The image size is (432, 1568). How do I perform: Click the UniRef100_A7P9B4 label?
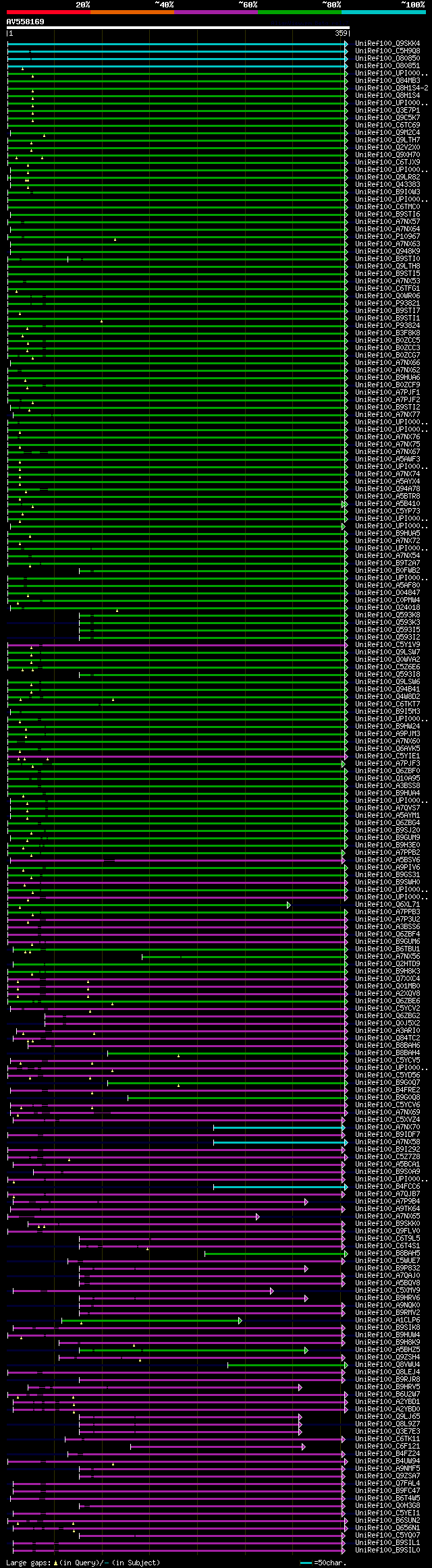coord(387,1202)
